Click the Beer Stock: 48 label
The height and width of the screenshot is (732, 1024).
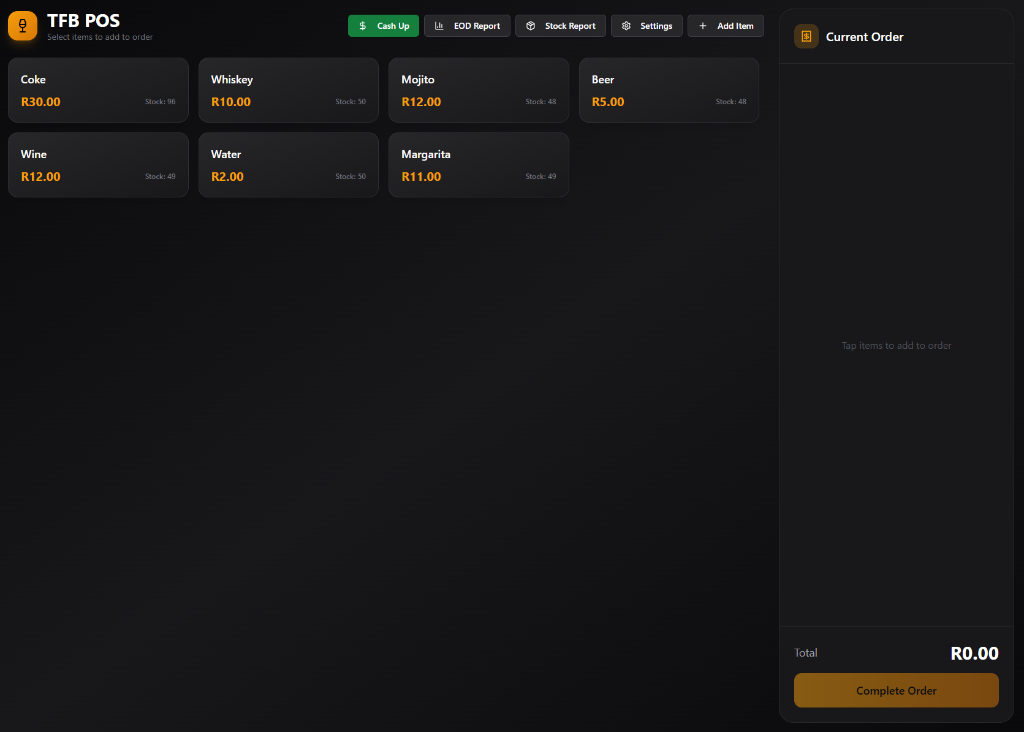[731, 102]
